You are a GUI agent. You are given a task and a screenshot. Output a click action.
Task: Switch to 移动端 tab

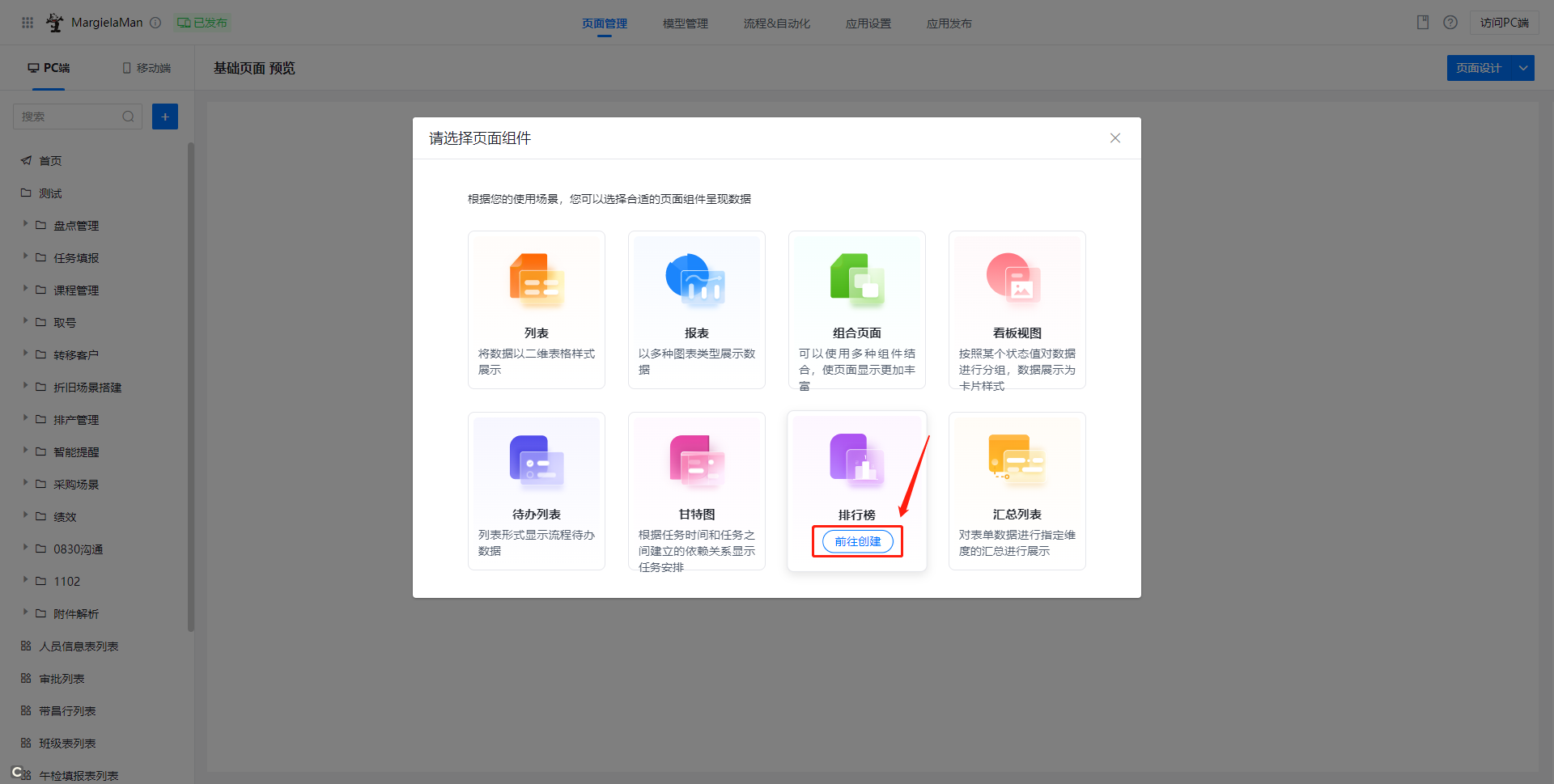(x=146, y=68)
